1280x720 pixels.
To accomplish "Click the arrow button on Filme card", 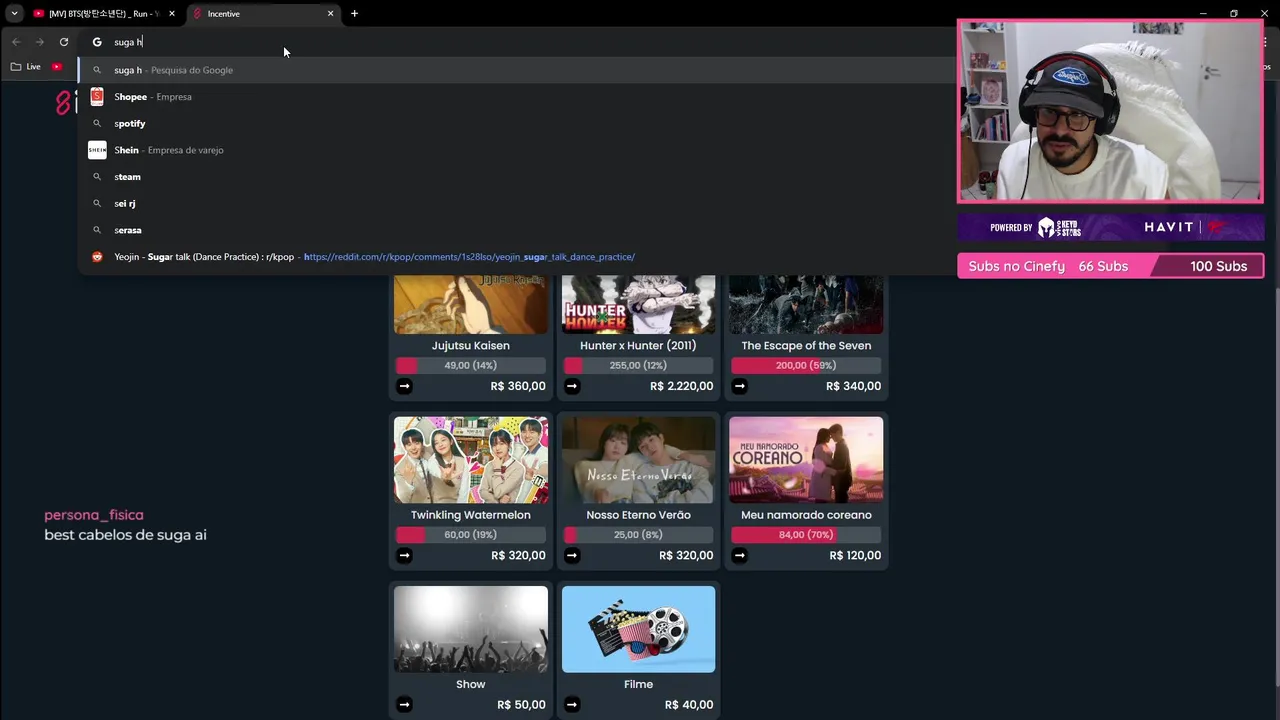I will point(572,704).
